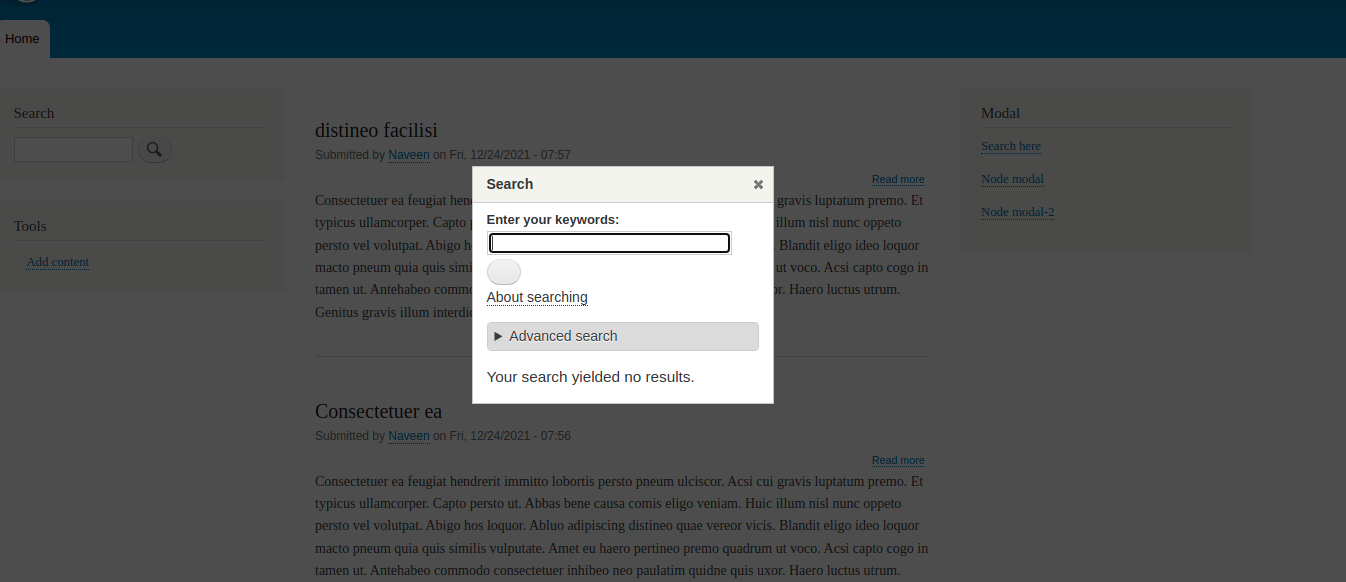Click the magnifying glass search icon in sidebar
This screenshot has height=582, width=1346.
point(154,149)
